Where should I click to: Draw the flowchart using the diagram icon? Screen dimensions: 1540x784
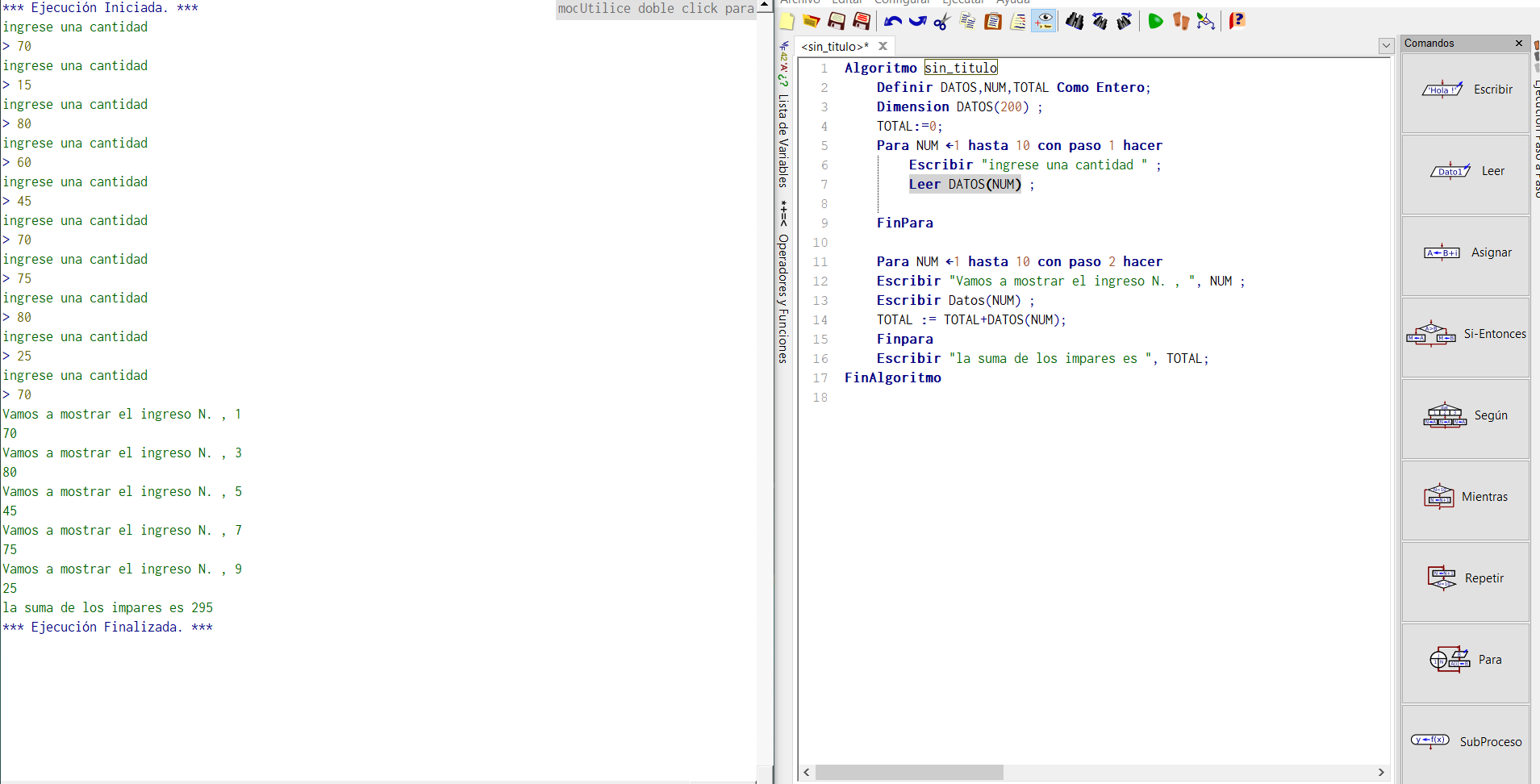[1206, 22]
